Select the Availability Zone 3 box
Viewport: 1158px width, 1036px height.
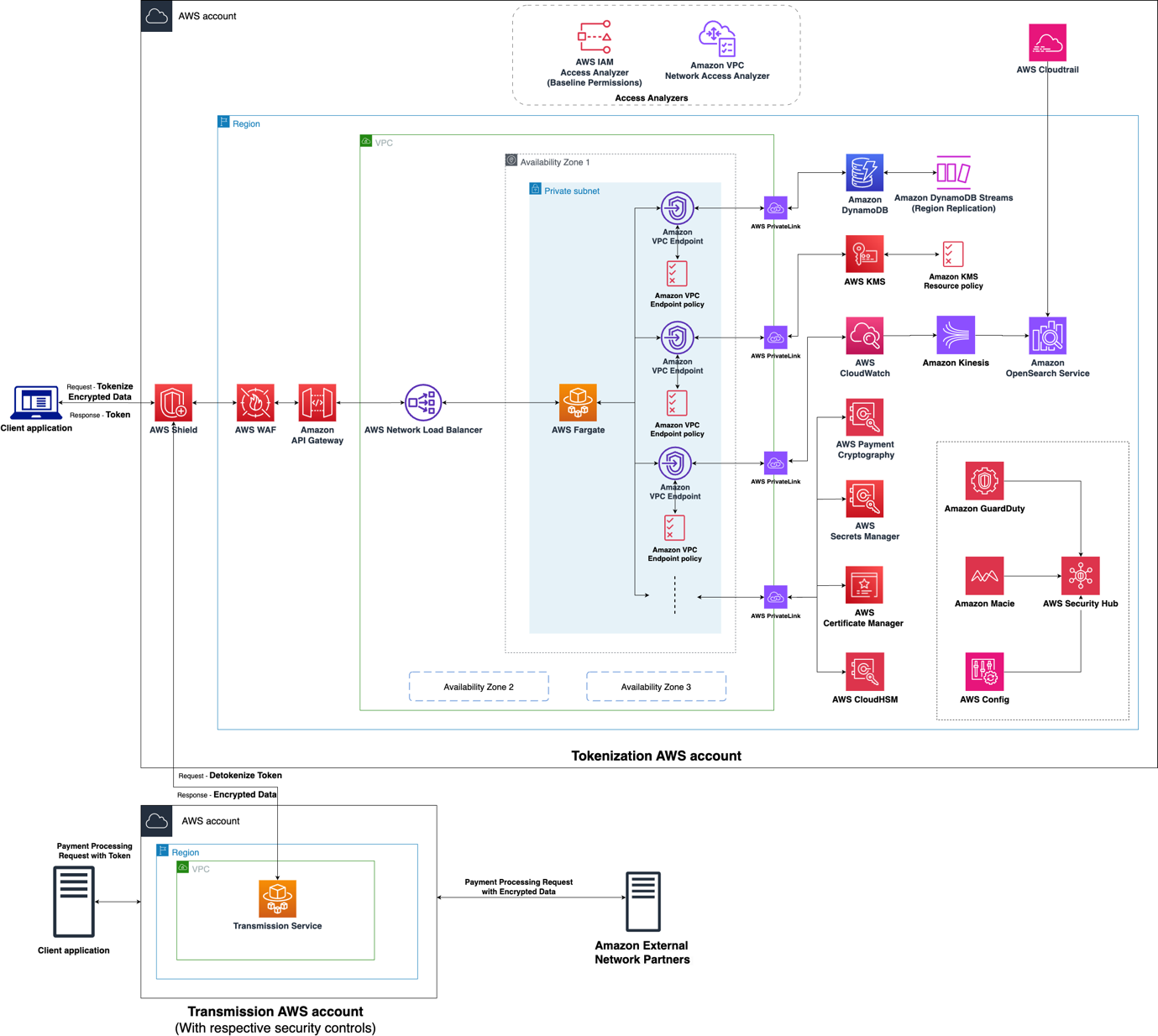pyautogui.click(x=656, y=687)
